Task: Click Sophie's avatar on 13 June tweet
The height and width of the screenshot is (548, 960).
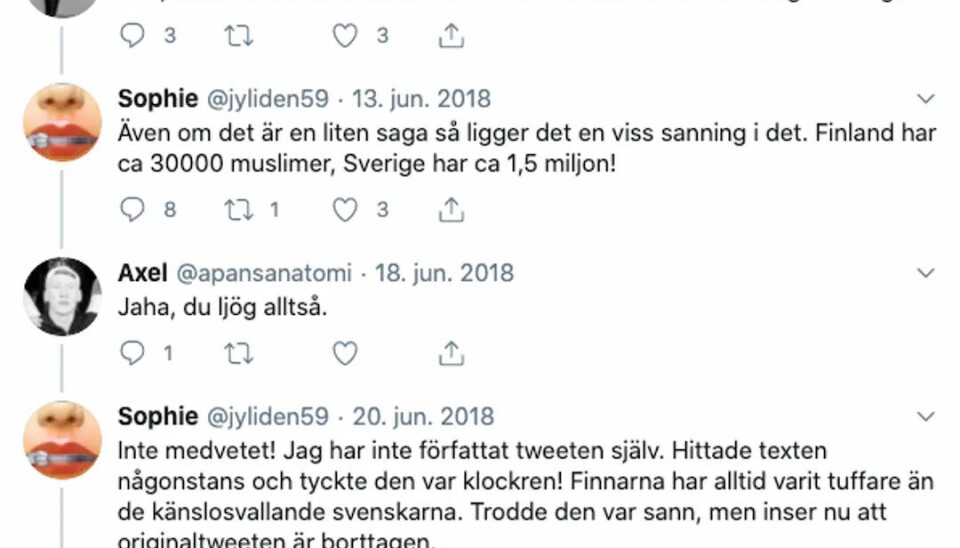Action: (x=62, y=122)
